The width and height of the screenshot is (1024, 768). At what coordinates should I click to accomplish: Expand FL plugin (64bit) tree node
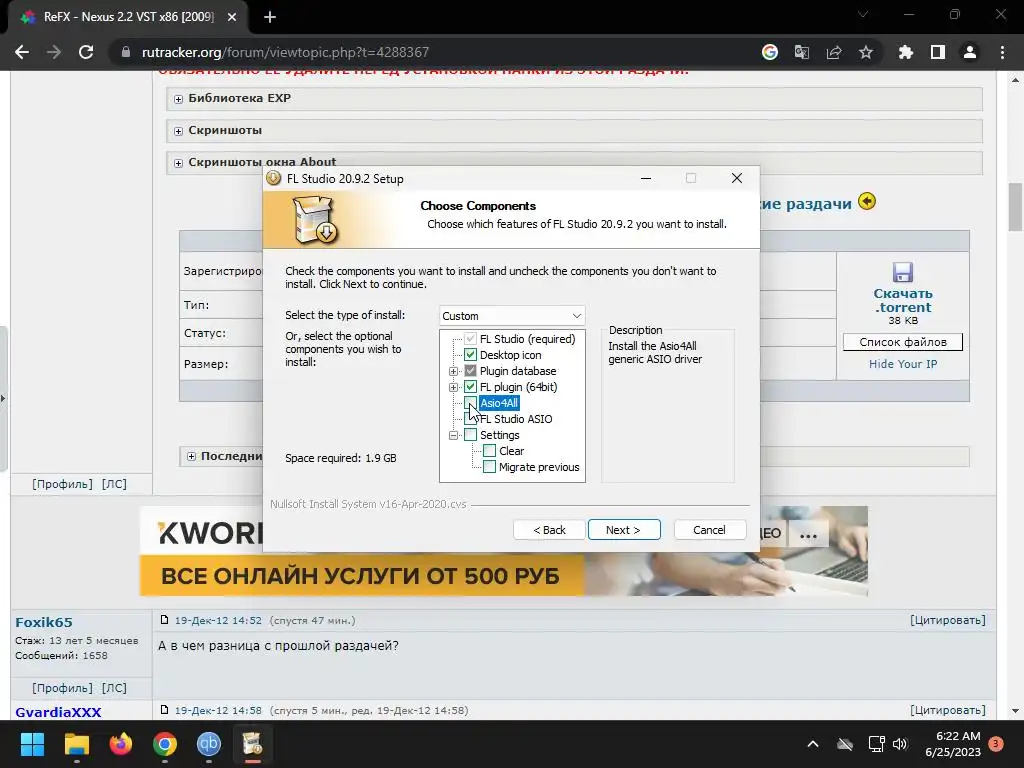pyautogui.click(x=453, y=387)
